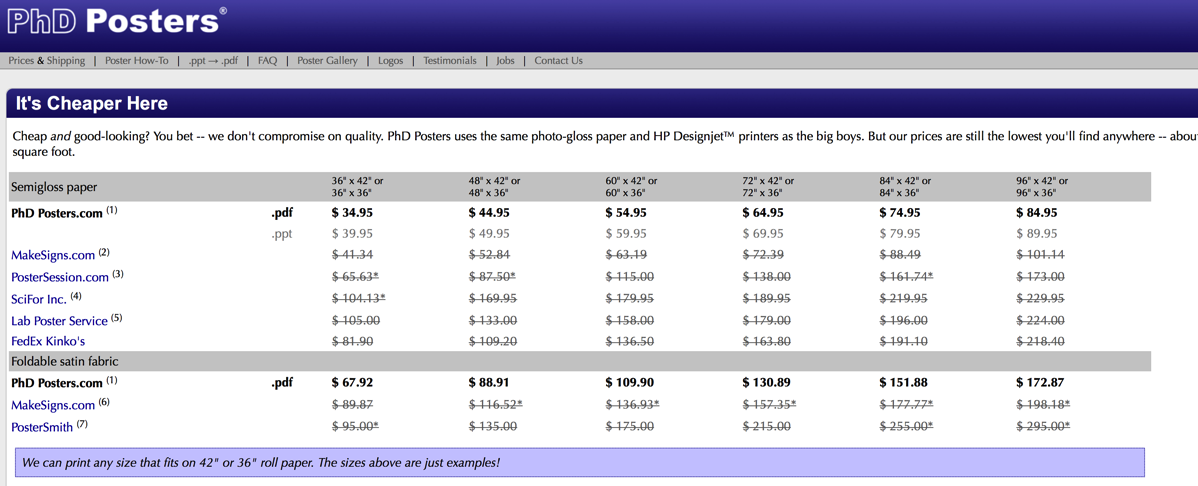Click the $ 59.95 ppt price
1198x486 pixels.
pyautogui.click(x=627, y=234)
